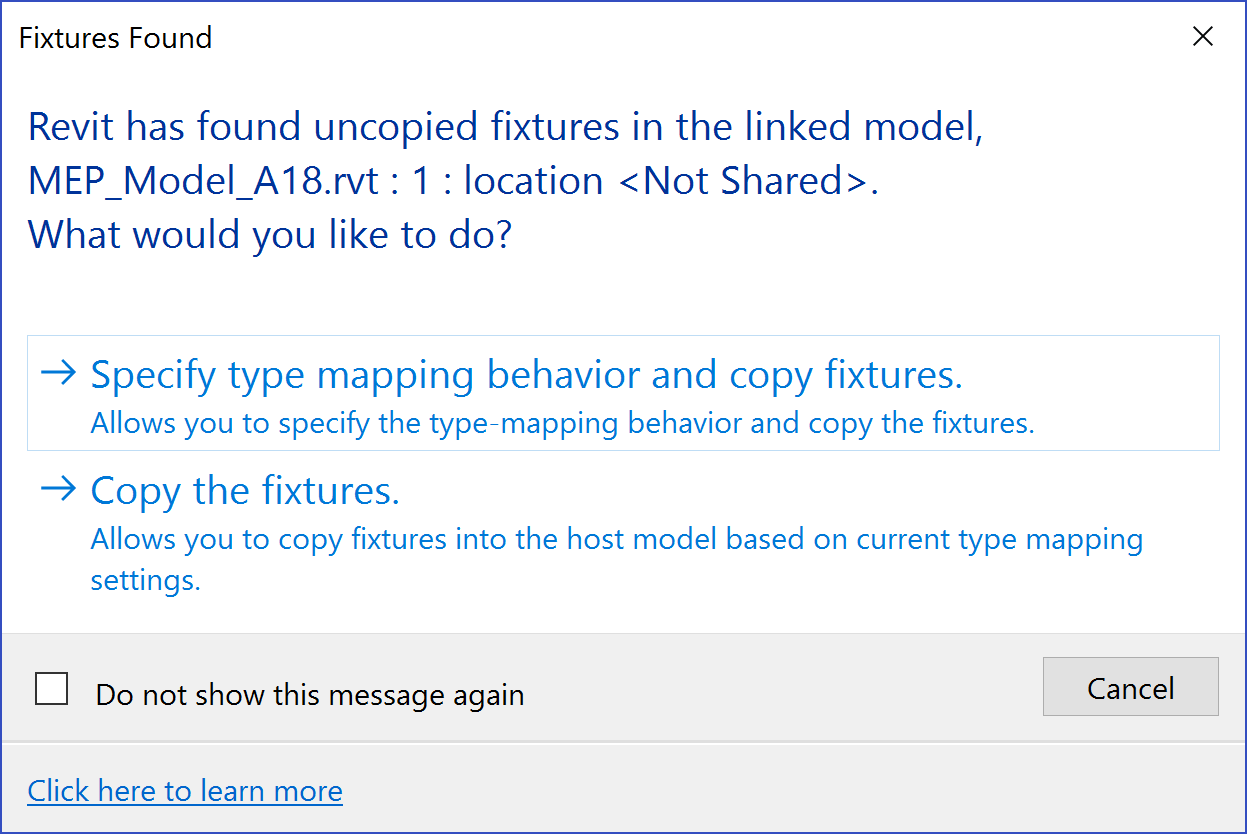Click the arrow icon beside Specify type mapping
The height and width of the screenshot is (834, 1247).
pos(58,374)
